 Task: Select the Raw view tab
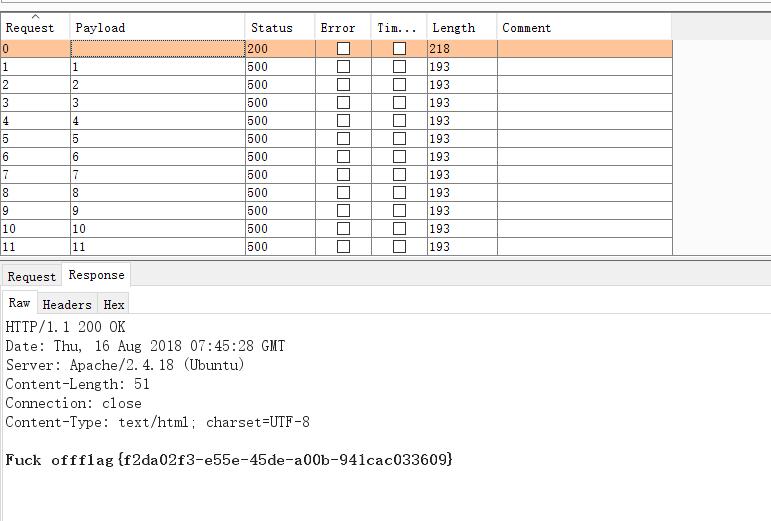(x=20, y=303)
